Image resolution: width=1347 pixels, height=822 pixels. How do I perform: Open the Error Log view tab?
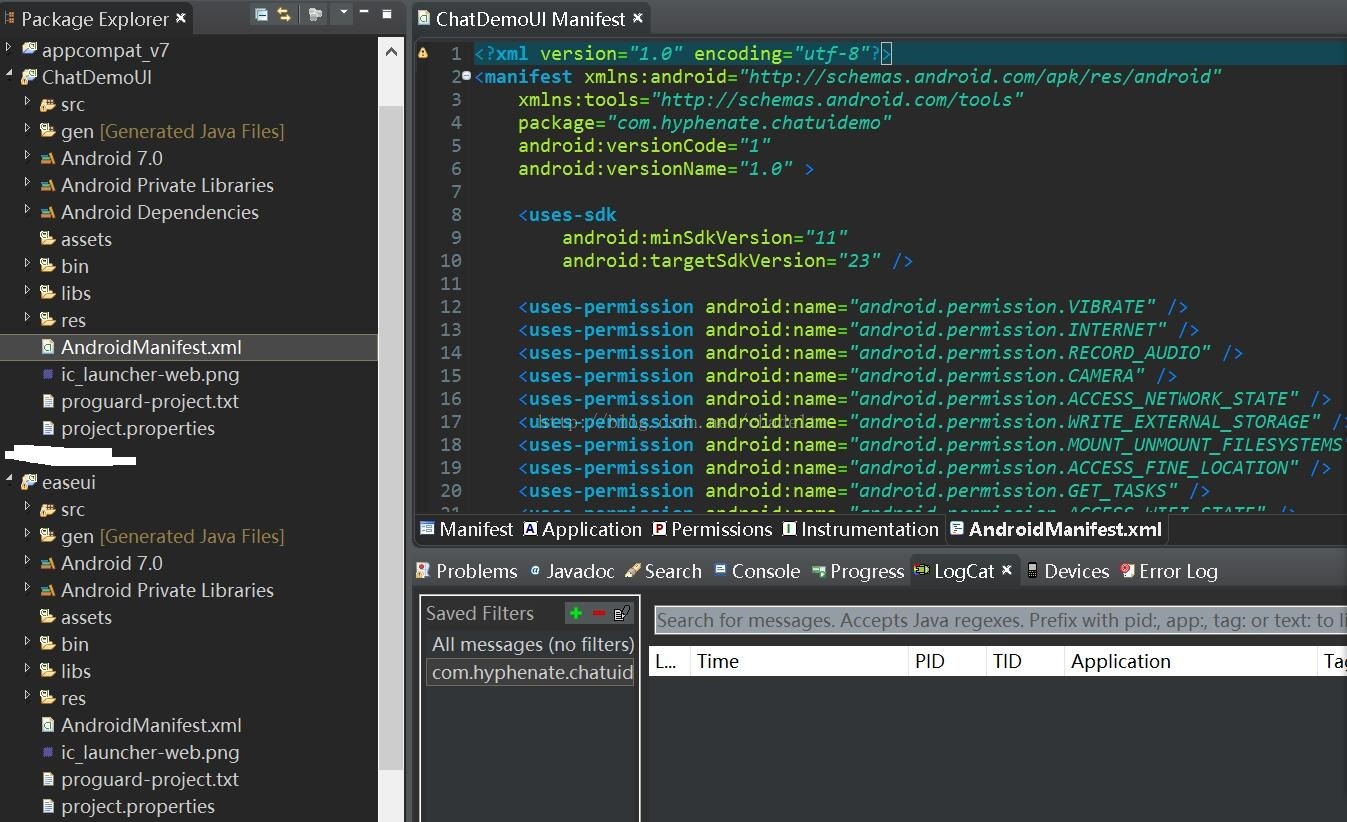tap(1168, 571)
